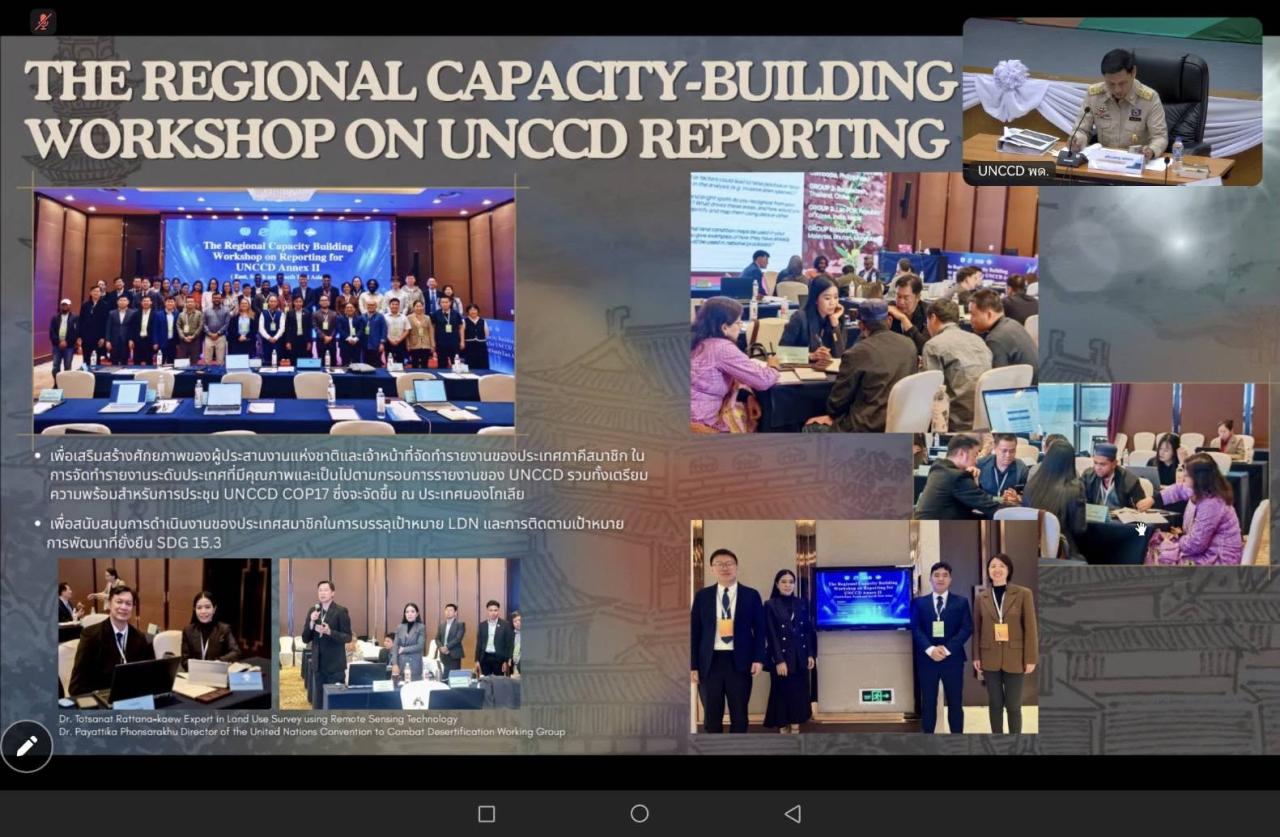
Task: Click the bullet text ending in "SDG 15.3"
Action: point(336,533)
